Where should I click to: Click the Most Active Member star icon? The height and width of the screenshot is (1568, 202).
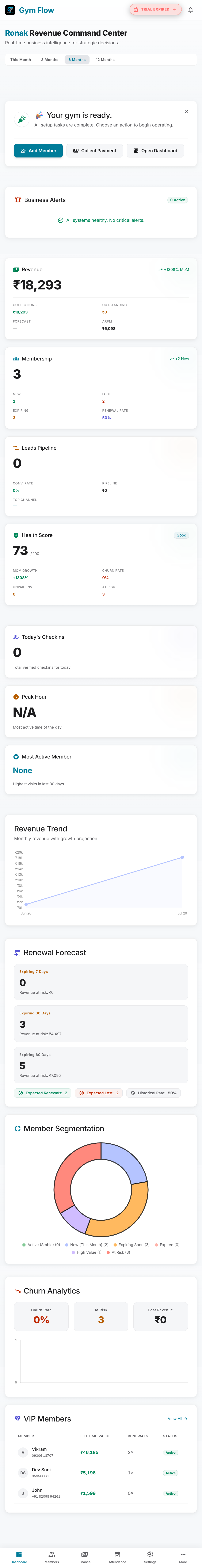pos(16,757)
